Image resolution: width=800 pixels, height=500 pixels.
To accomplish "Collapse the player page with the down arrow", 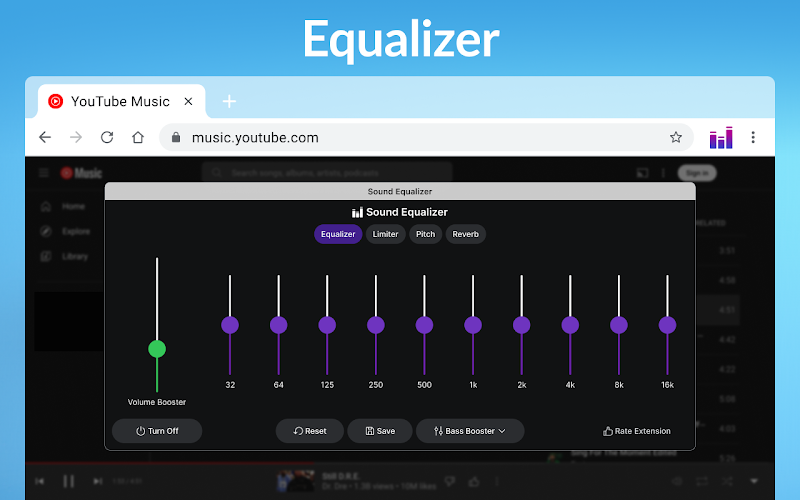I will tap(754, 481).
